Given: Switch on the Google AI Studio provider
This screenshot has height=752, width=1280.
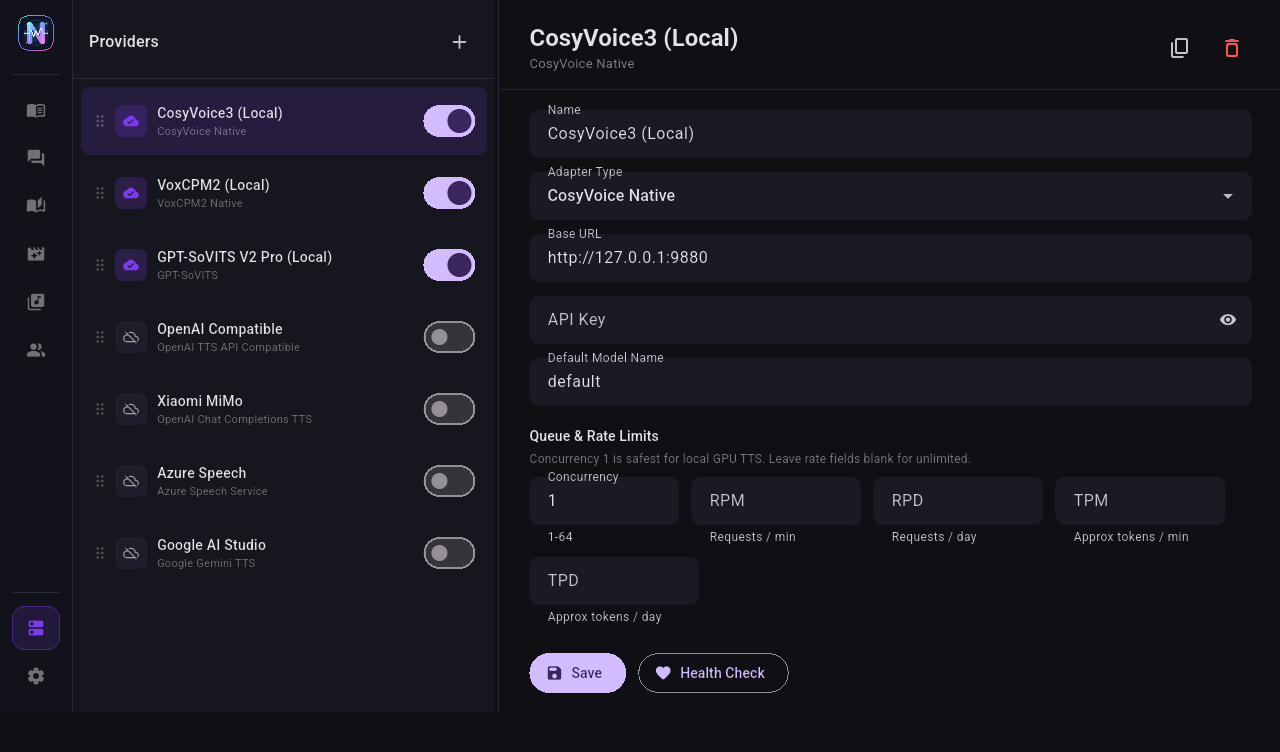Looking at the screenshot, I should 449,553.
